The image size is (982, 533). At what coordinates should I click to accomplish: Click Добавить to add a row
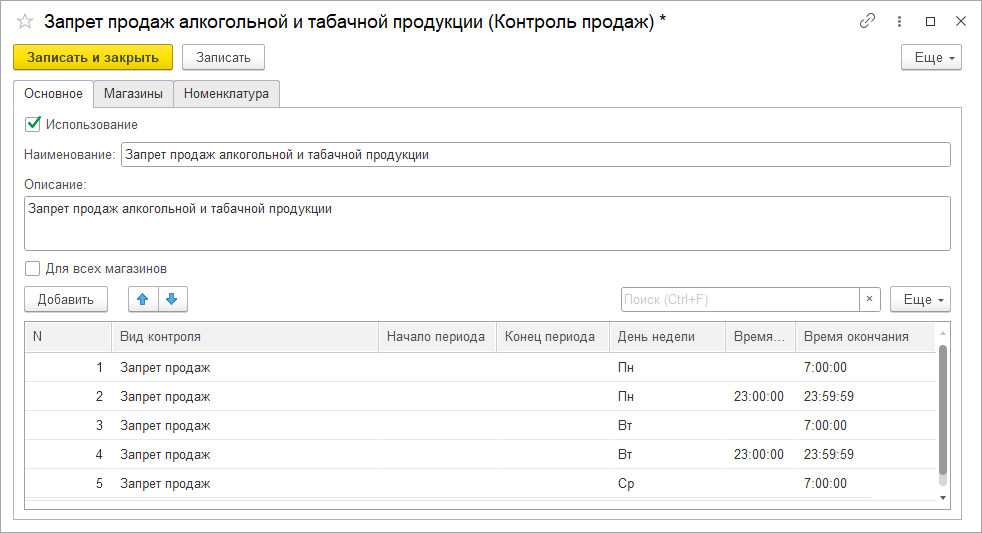click(66, 299)
